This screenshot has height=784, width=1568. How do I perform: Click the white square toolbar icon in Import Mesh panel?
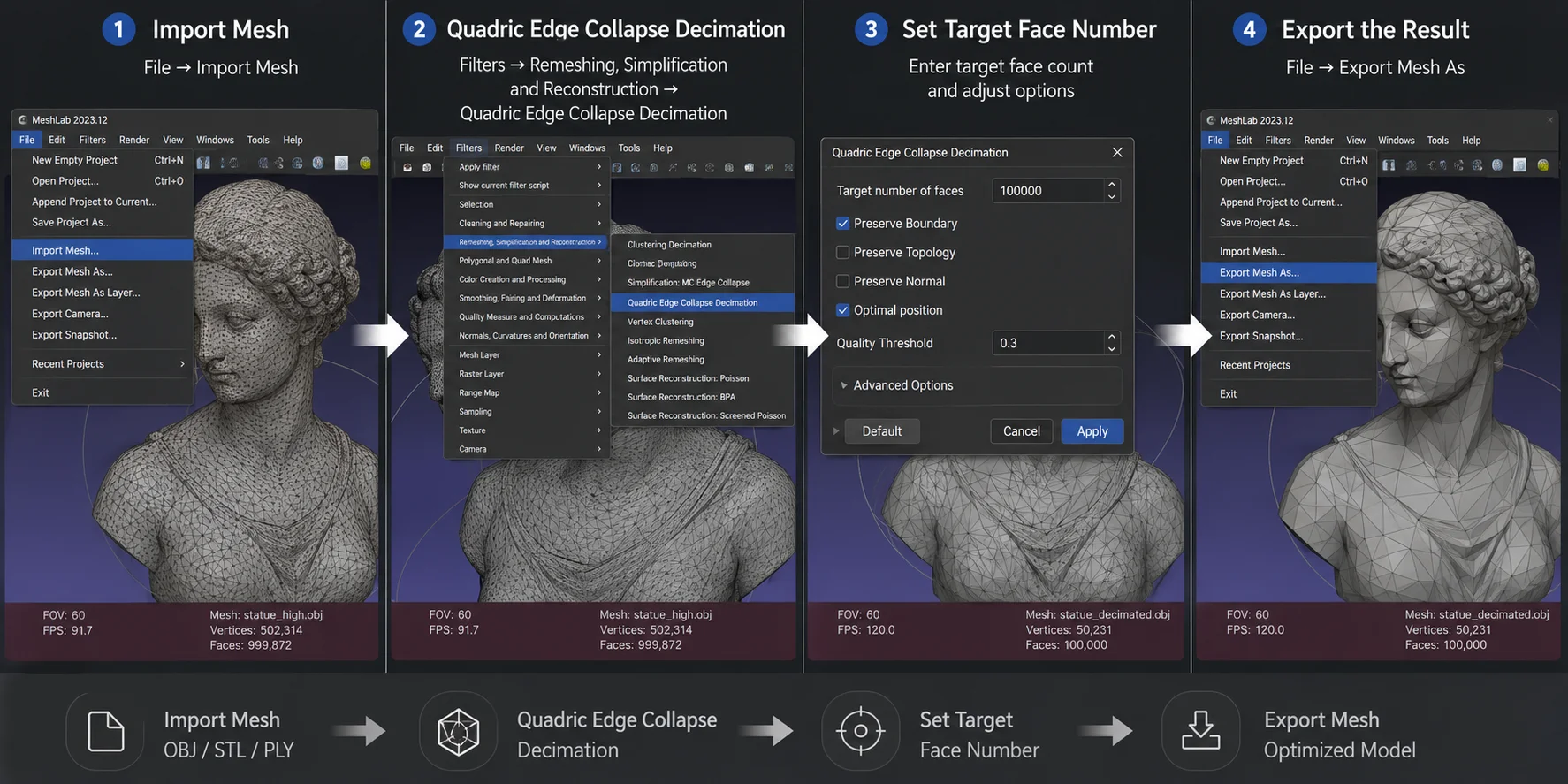tap(341, 163)
